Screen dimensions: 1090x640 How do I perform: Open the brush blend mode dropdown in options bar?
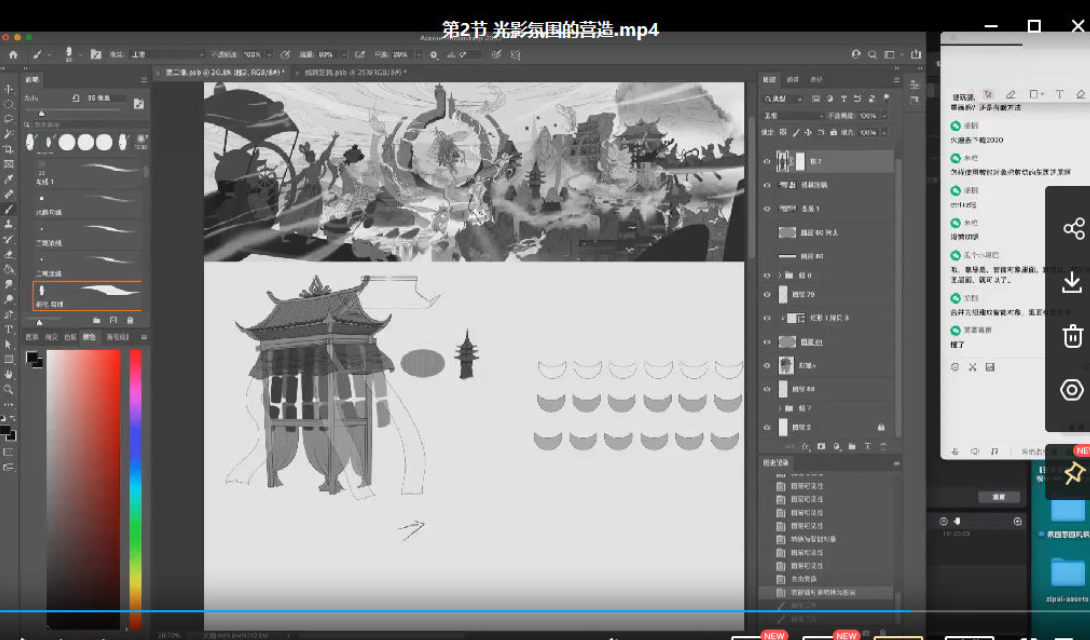[167, 54]
